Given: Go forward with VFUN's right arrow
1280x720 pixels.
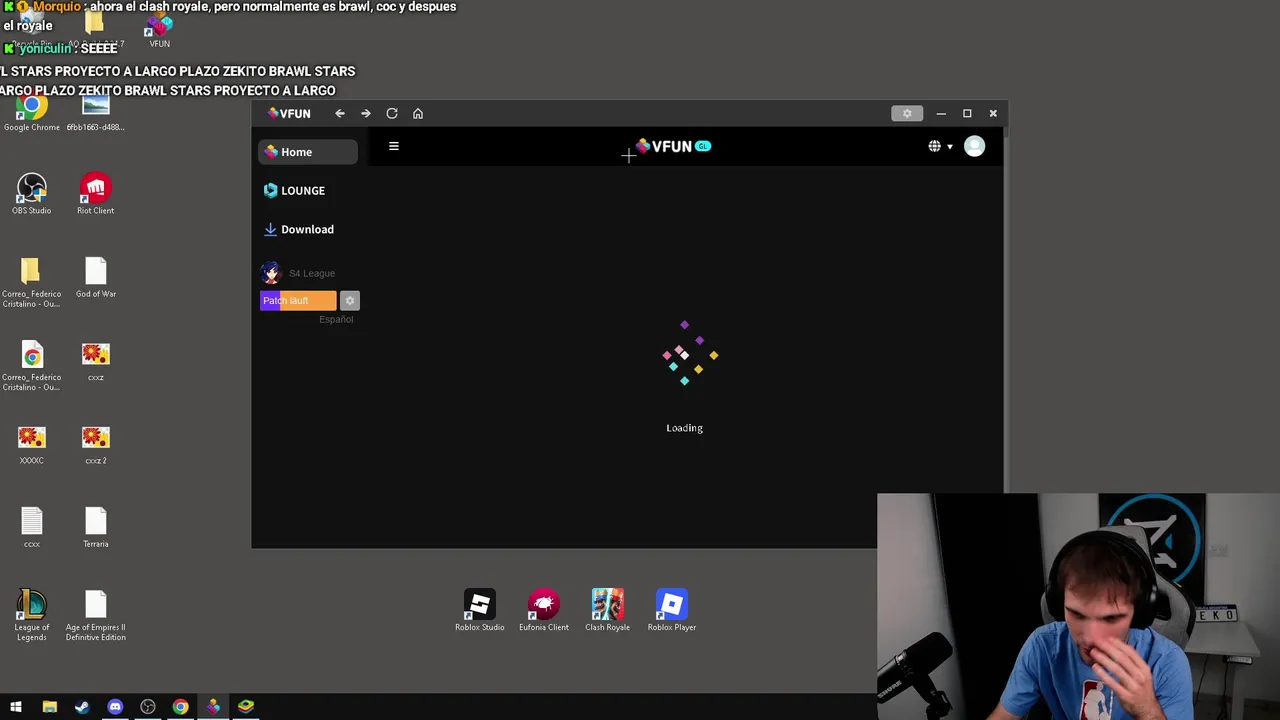Looking at the screenshot, I should point(366,113).
